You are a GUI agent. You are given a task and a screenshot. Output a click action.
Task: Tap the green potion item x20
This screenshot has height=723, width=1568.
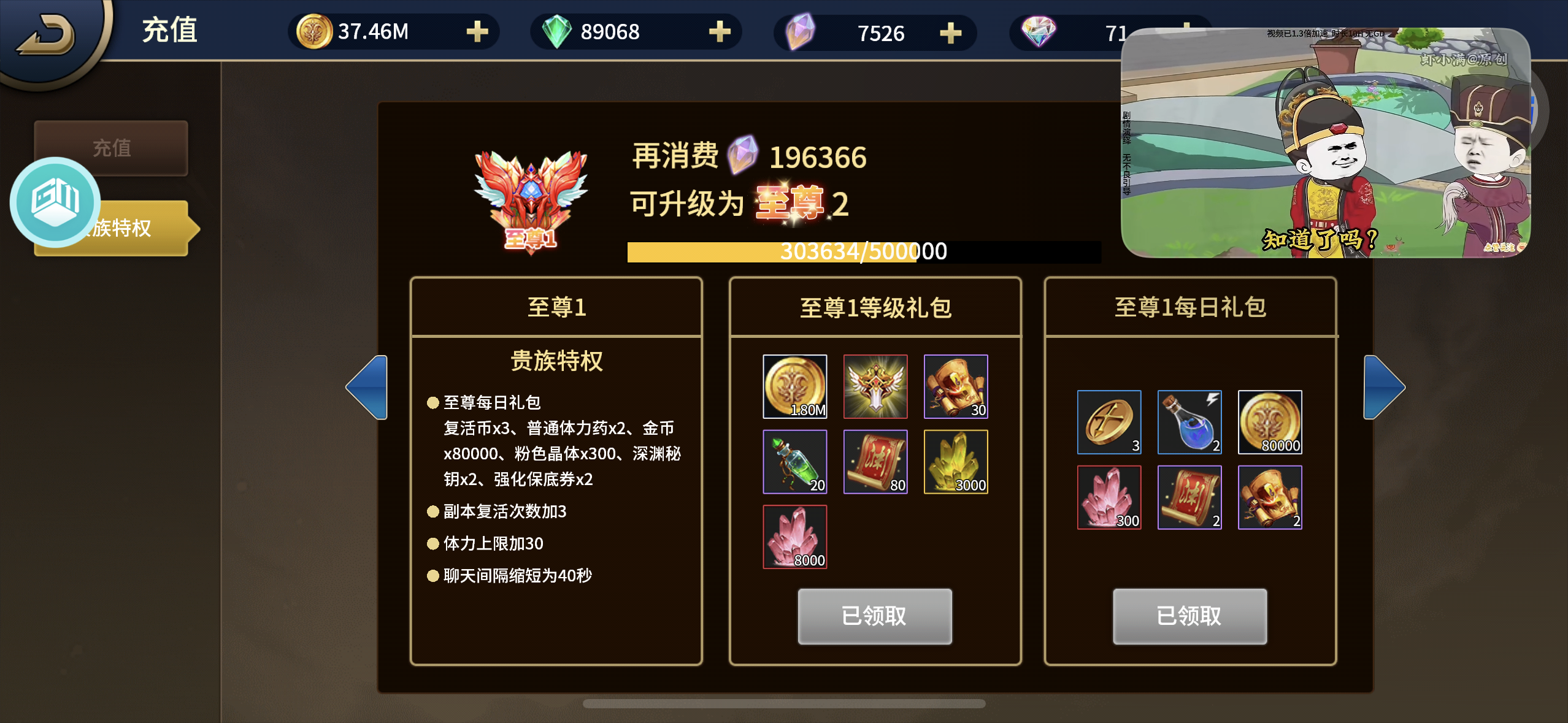pos(794,462)
